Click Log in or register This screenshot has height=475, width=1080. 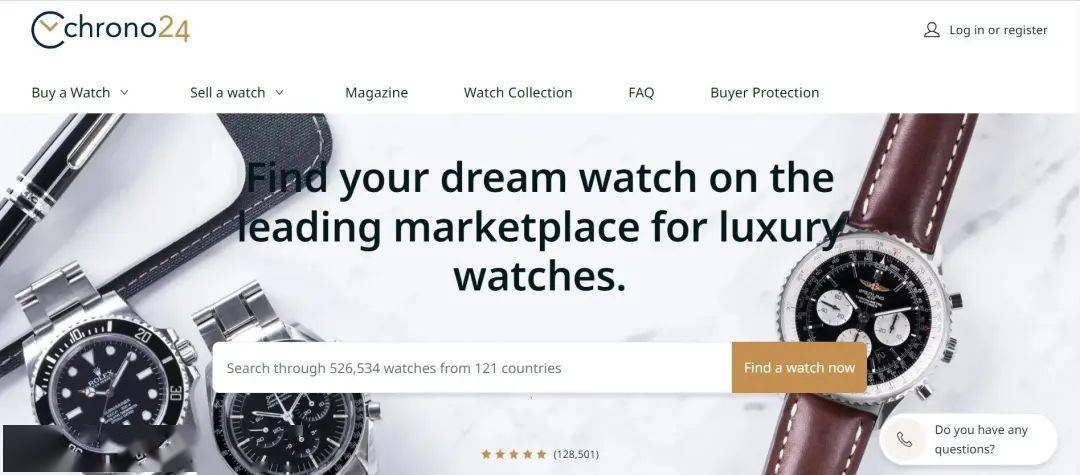(998, 30)
